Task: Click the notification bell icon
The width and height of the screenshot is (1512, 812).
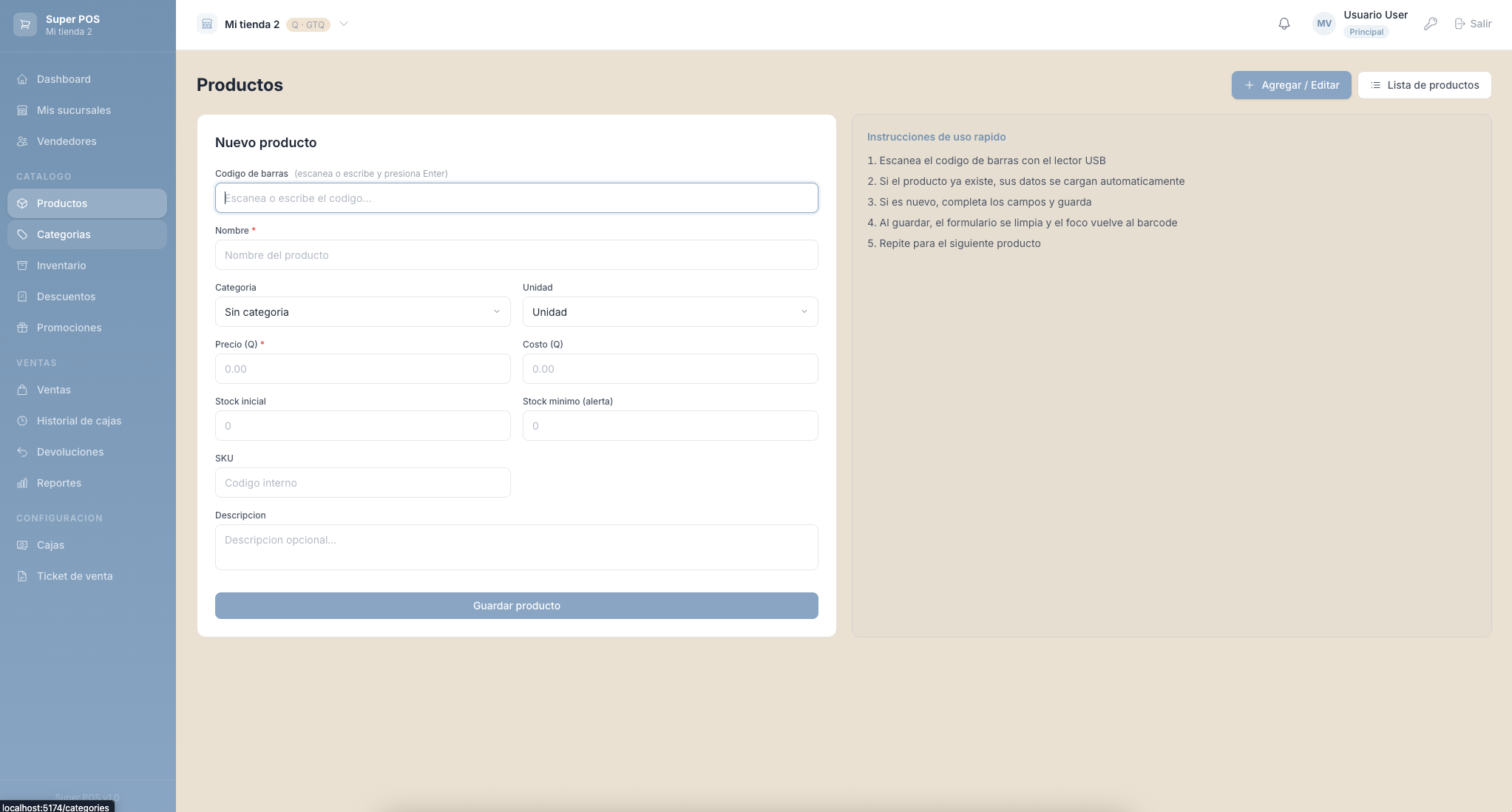Action: 1284,24
